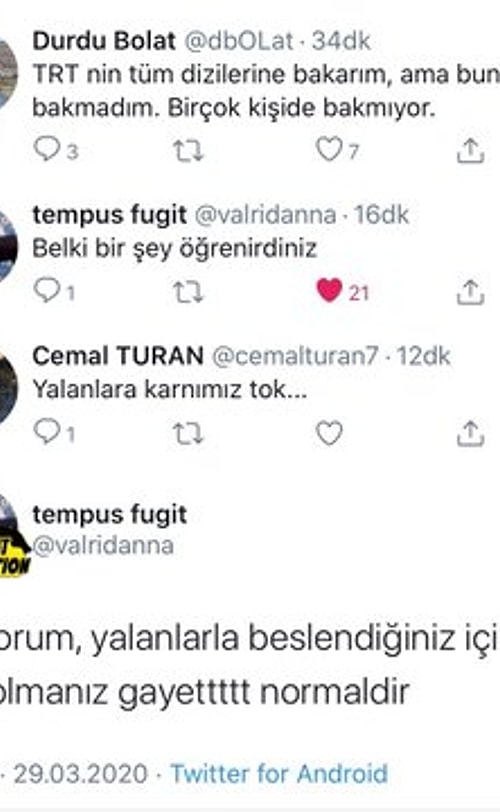
Task: Open Durdu Bolat's profile name
Action: point(104,41)
